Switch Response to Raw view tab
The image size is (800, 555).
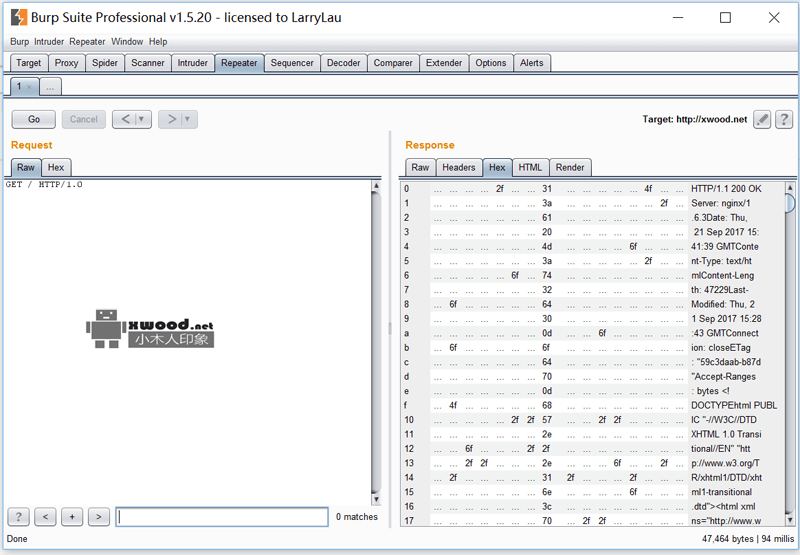pos(420,167)
